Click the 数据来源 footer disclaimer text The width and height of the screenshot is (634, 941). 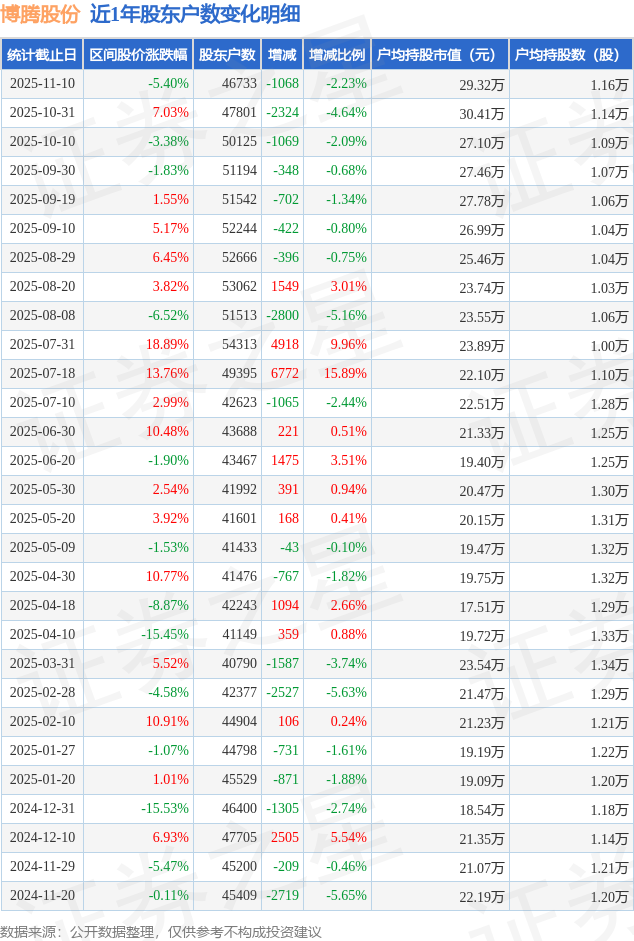coord(161,931)
